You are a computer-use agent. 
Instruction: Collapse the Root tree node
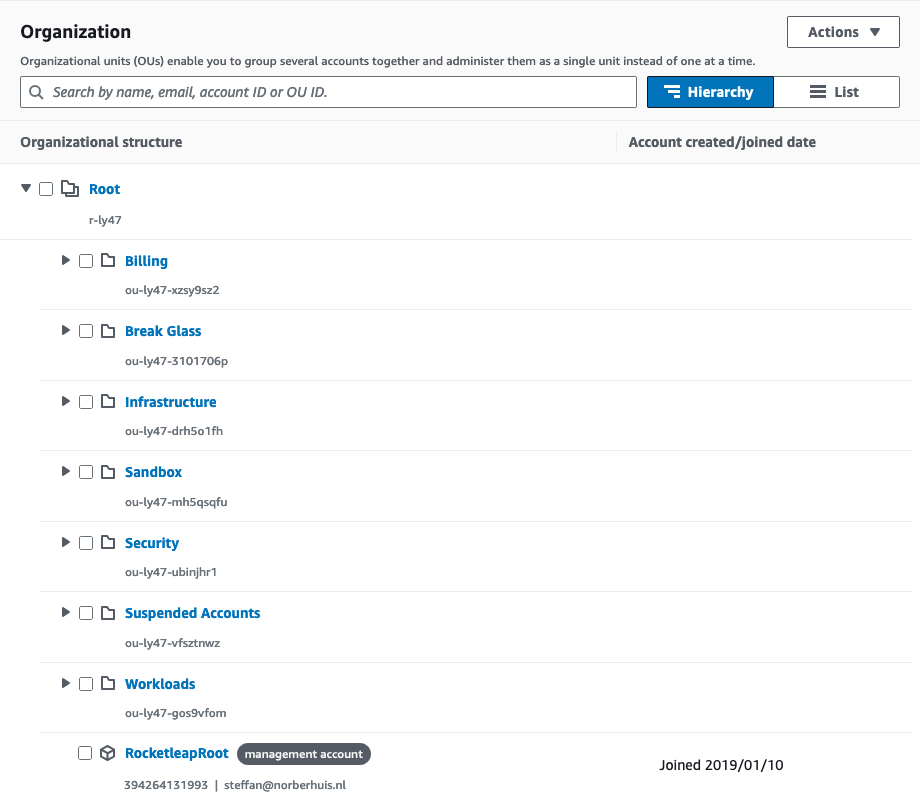(26, 189)
